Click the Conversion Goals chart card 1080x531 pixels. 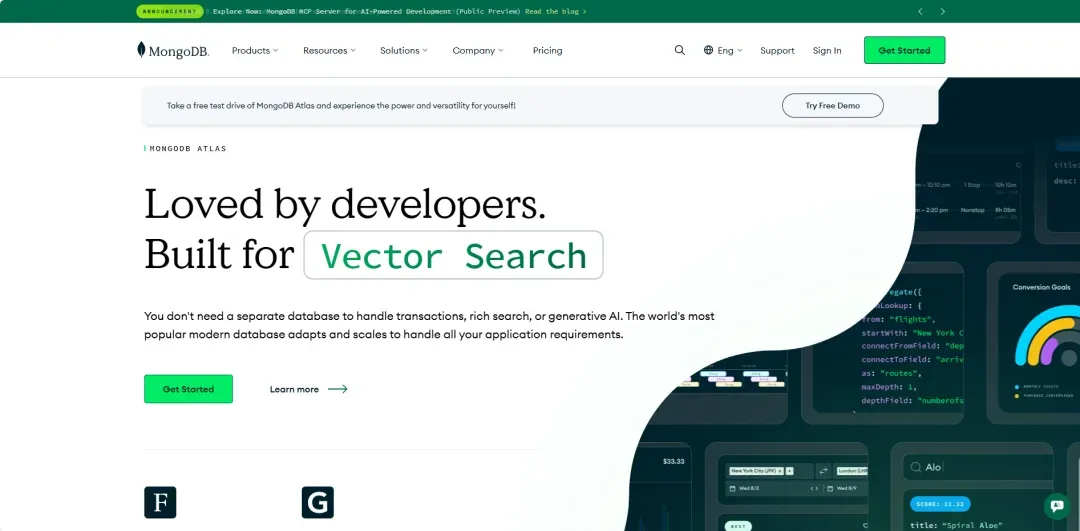click(x=1033, y=342)
